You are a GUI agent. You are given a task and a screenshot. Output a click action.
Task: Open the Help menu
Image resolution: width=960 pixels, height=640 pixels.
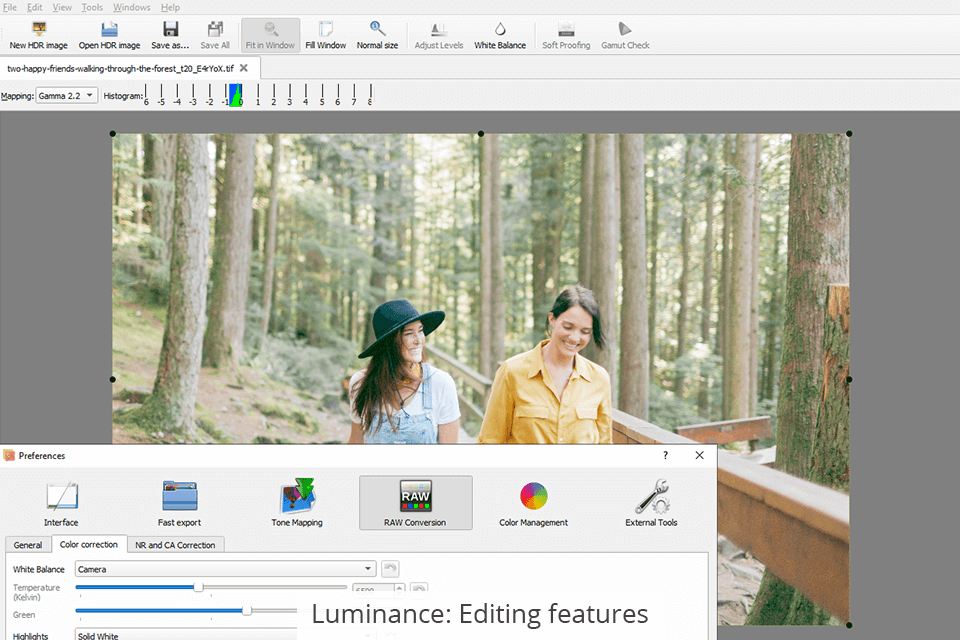[x=170, y=7]
